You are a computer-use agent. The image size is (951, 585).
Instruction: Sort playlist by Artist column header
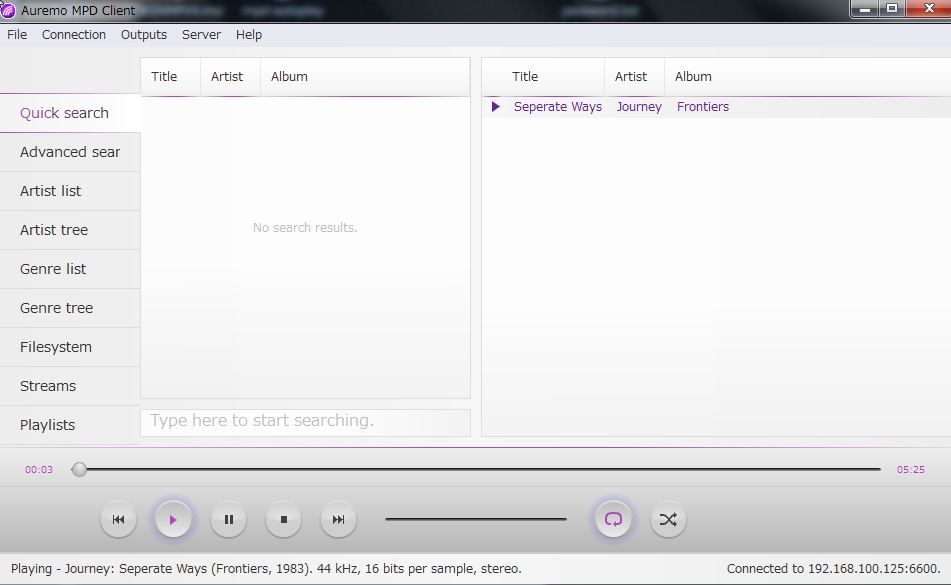coord(634,77)
